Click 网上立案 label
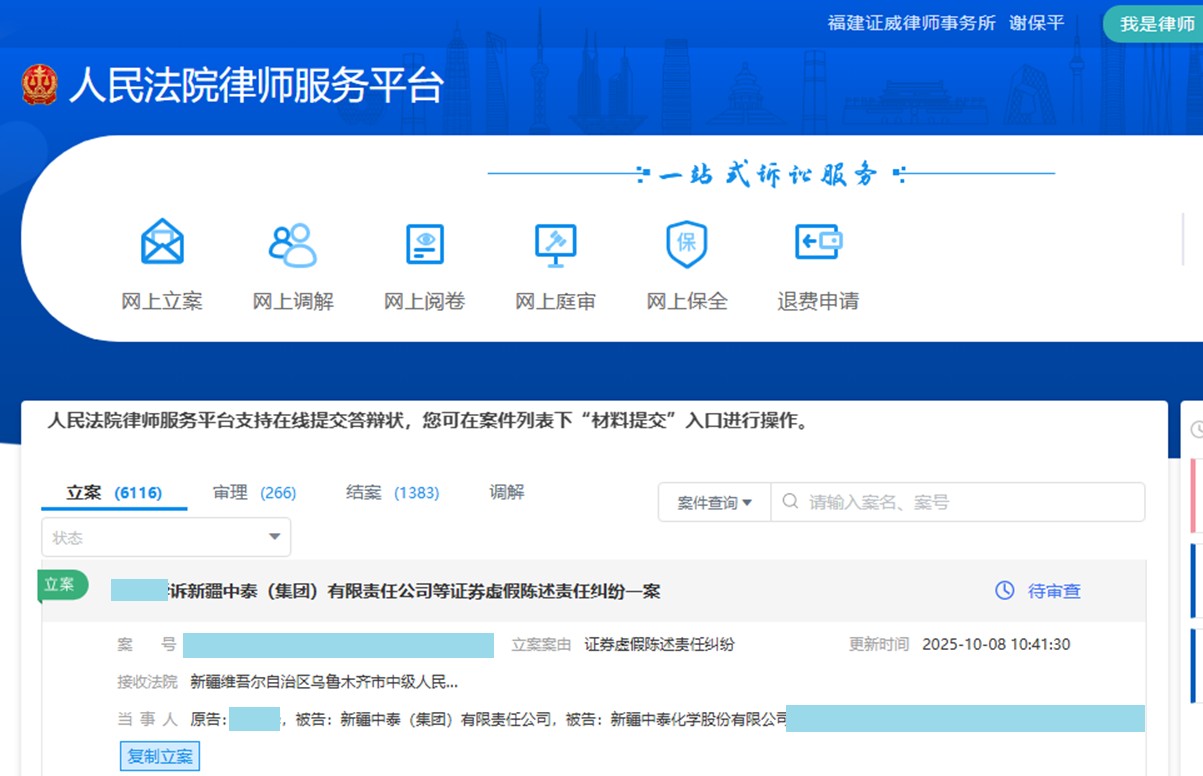 click(x=162, y=301)
